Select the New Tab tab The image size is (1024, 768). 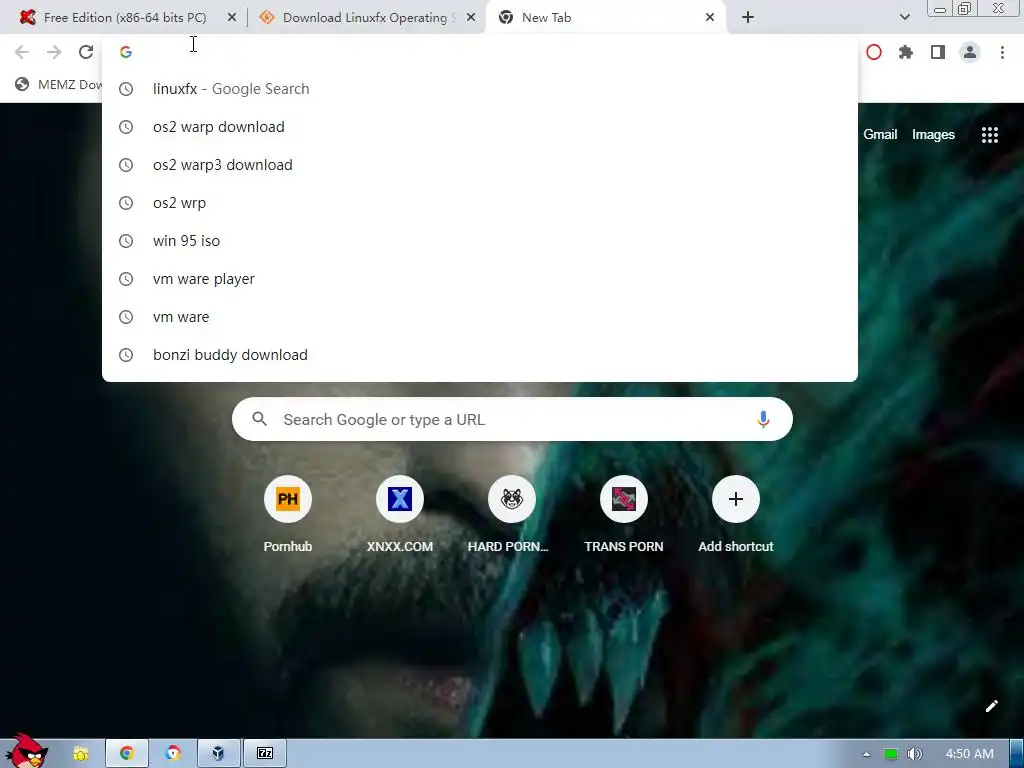[x=605, y=18]
